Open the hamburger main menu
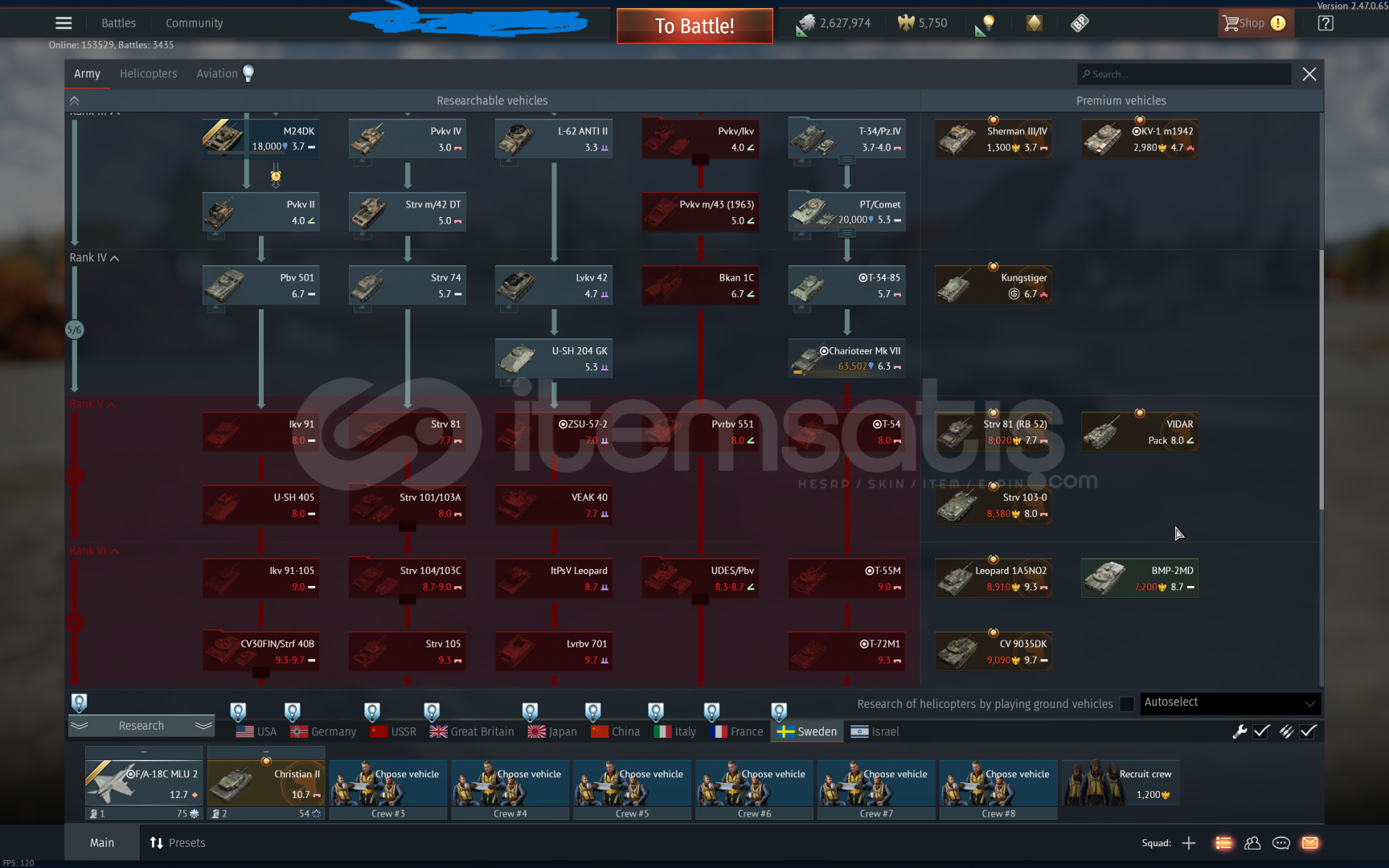1389x868 pixels. tap(64, 23)
